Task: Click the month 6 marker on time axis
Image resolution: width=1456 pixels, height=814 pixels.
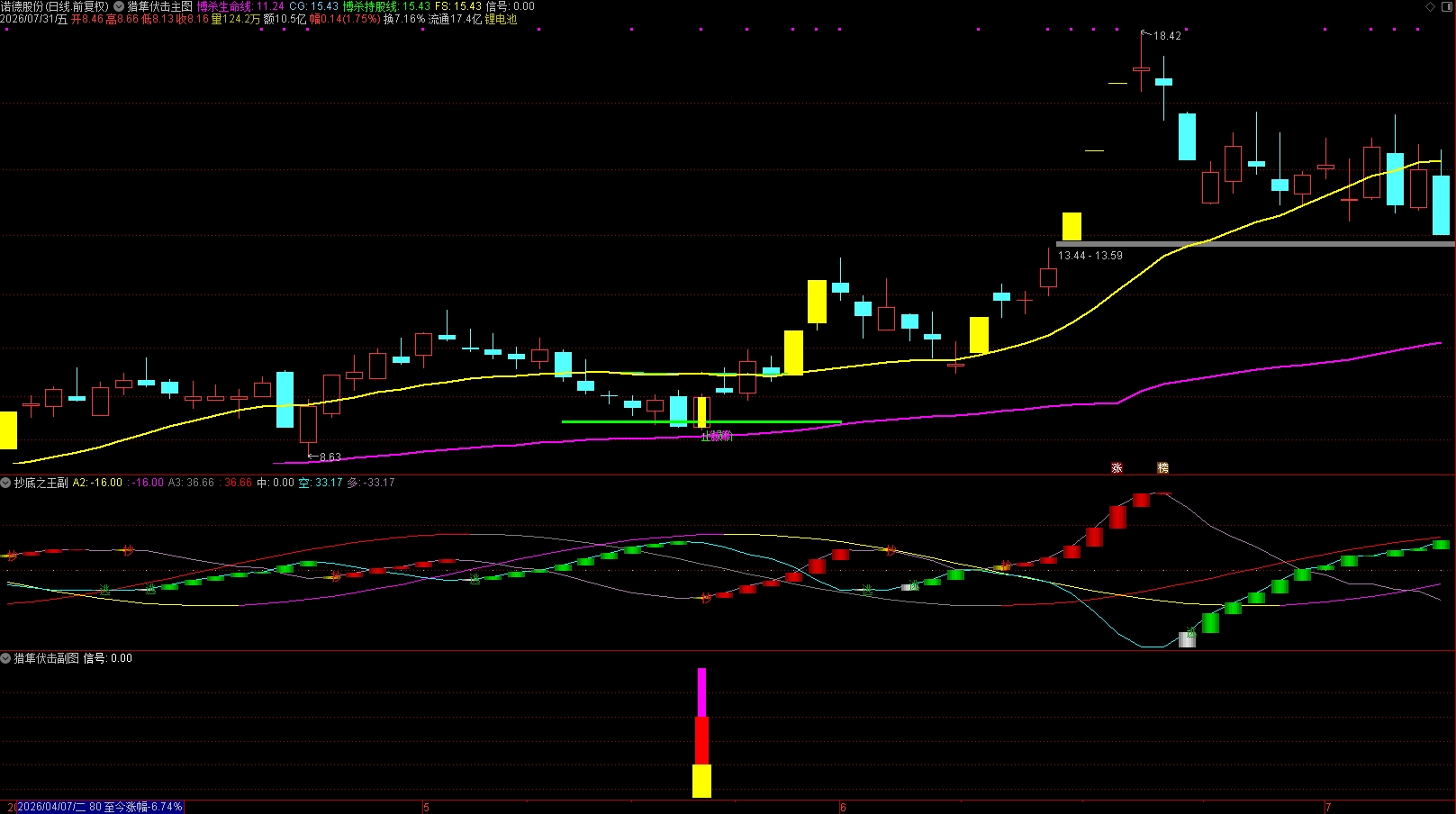Action: [843, 807]
